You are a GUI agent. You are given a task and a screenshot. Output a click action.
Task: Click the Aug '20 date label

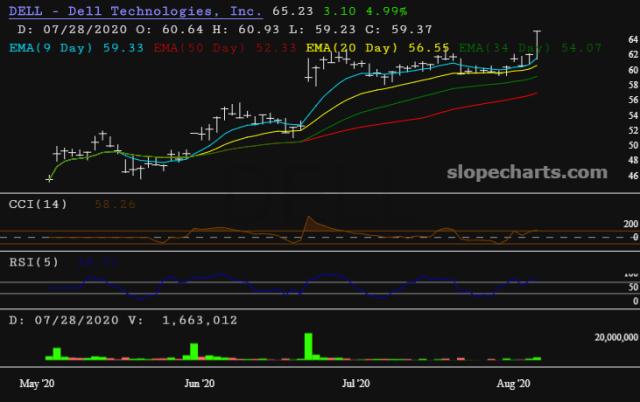coord(515,383)
